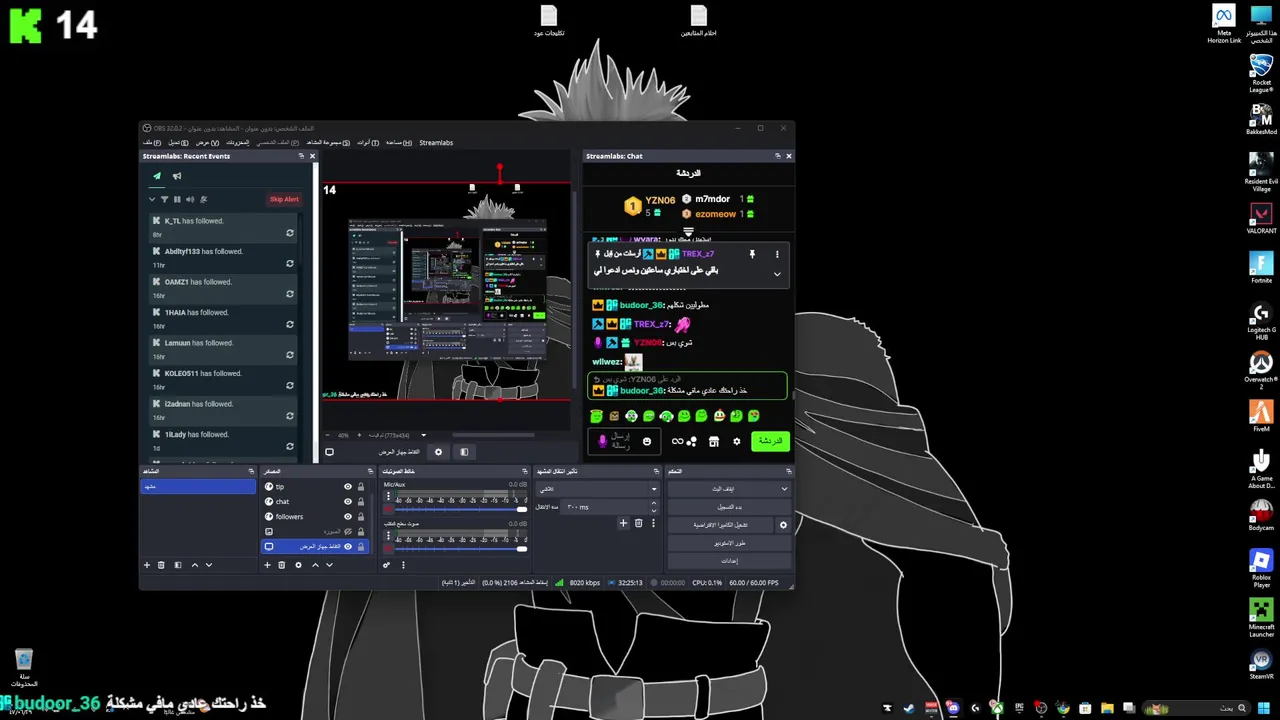
Task: Open chat settings gear
Action: coord(737,441)
